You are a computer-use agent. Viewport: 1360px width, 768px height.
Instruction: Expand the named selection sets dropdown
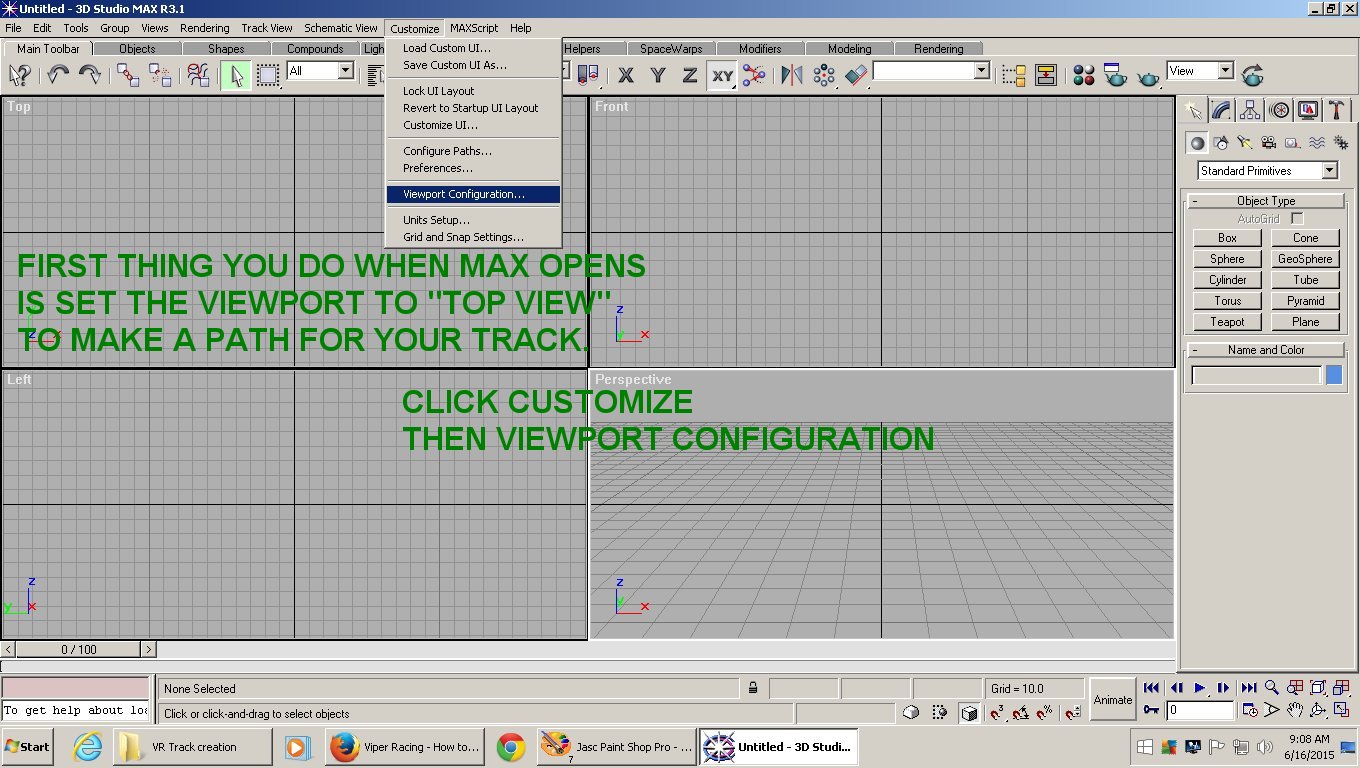[981, 71]
